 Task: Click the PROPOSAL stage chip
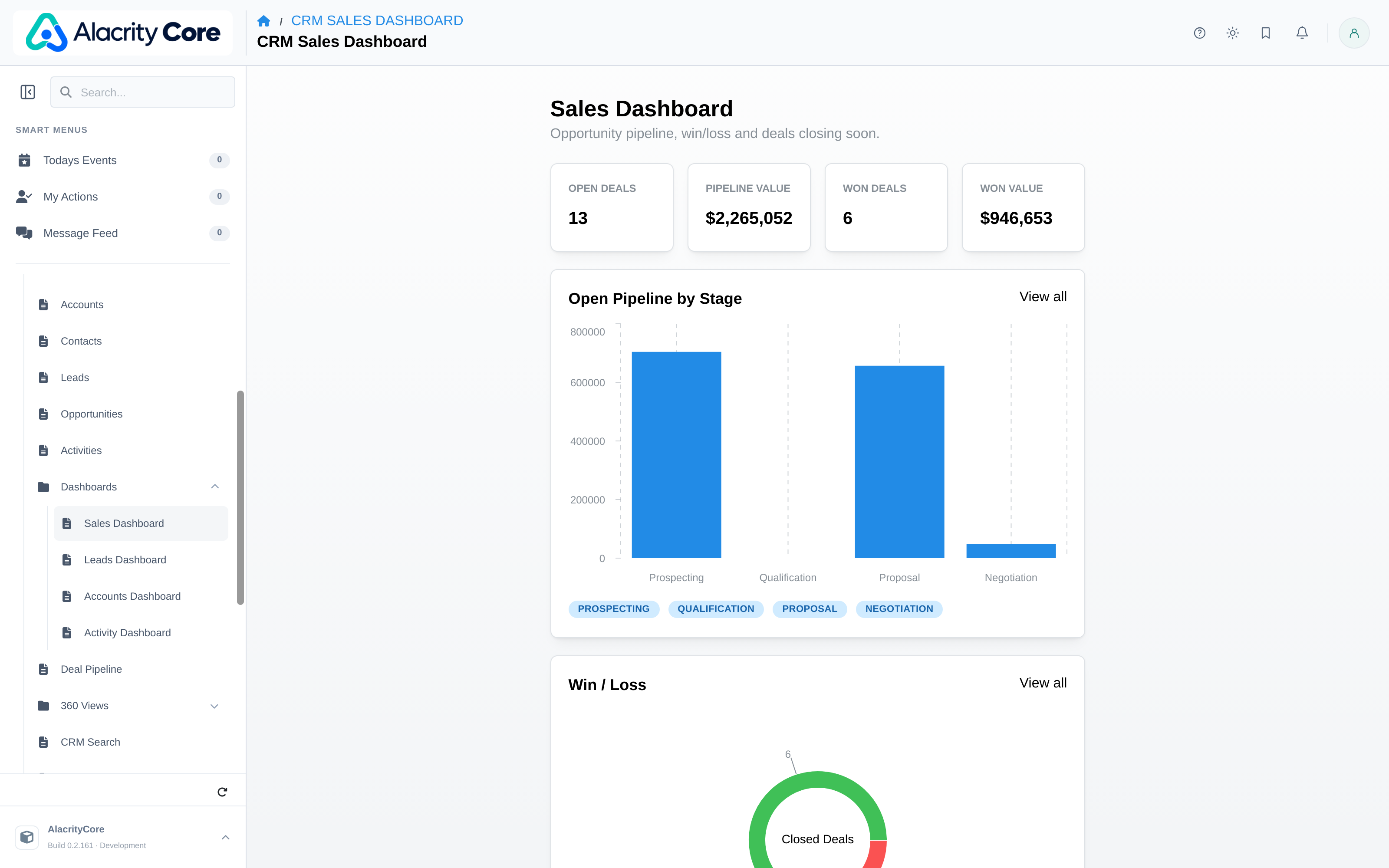pos(809,609)
